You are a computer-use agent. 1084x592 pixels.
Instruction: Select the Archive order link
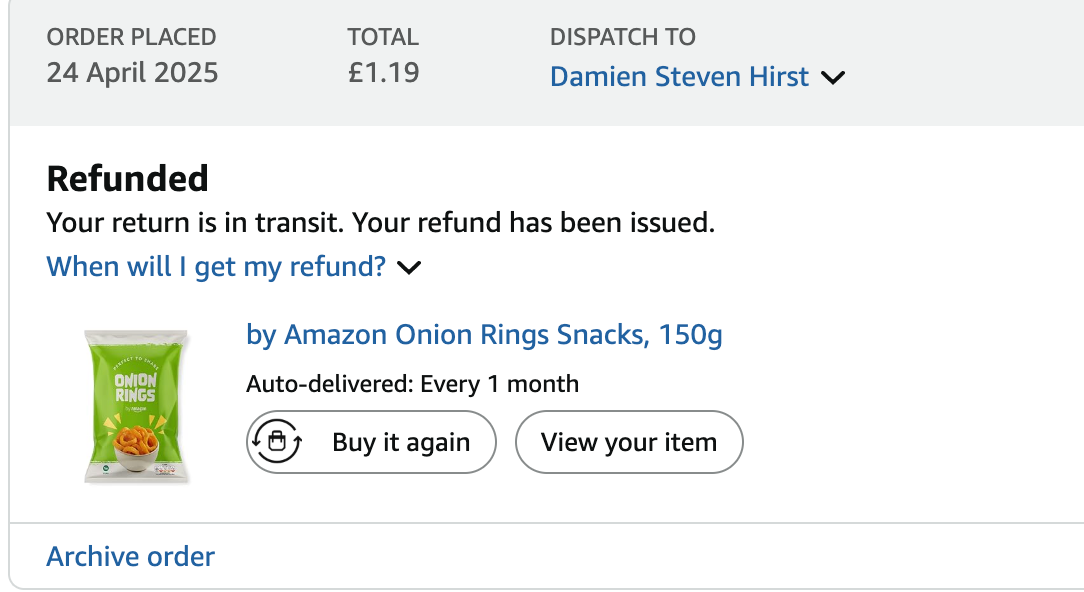tap(131, 557)
